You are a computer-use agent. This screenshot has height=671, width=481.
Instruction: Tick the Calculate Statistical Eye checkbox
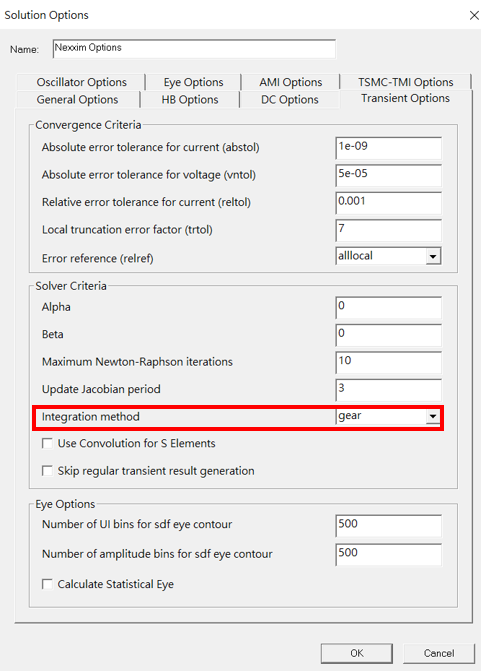pyautogui.click(x=47, y=584)
